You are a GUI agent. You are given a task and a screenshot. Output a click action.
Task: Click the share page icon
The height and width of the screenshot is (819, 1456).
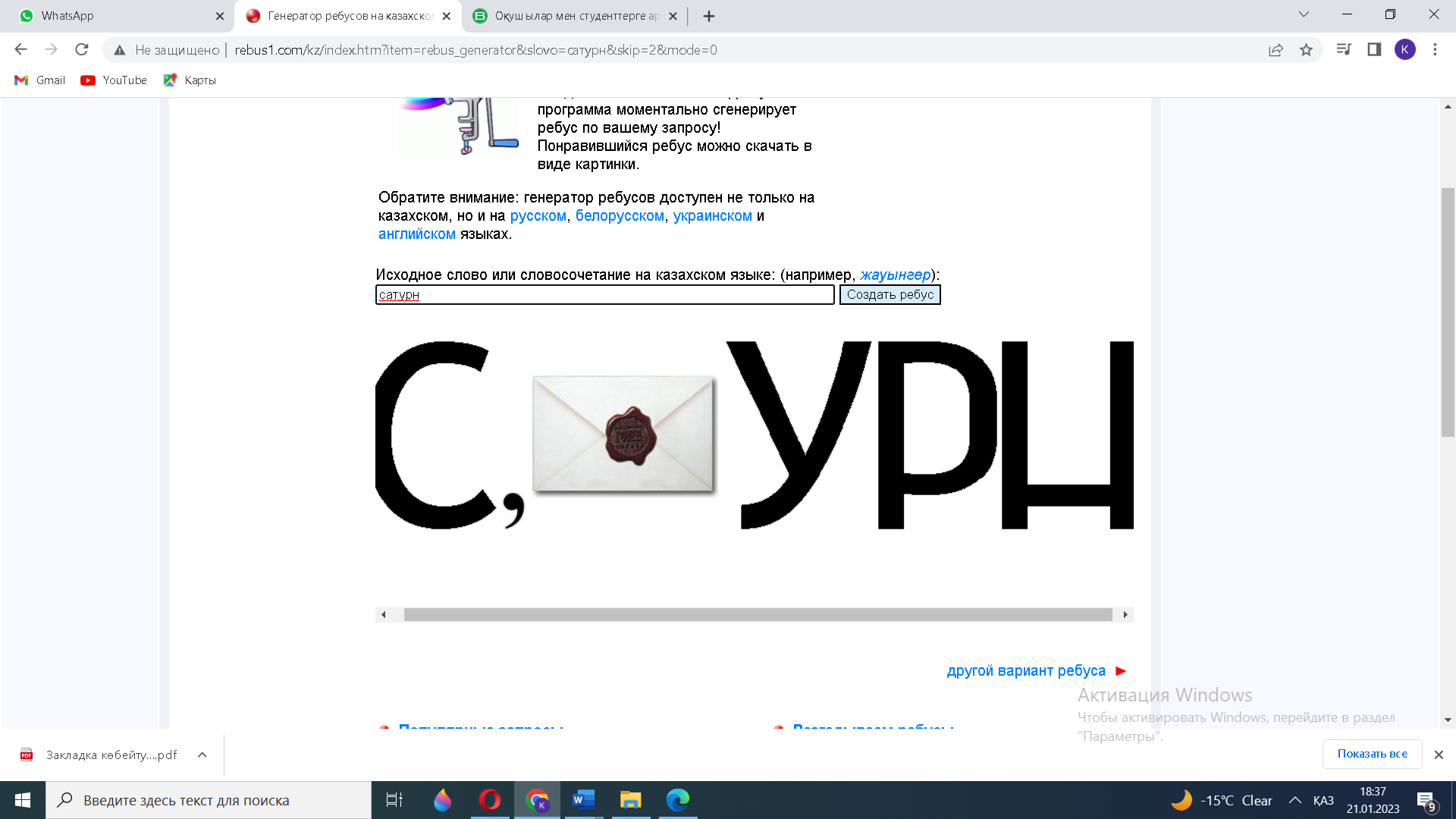(x=1276, y=50)
